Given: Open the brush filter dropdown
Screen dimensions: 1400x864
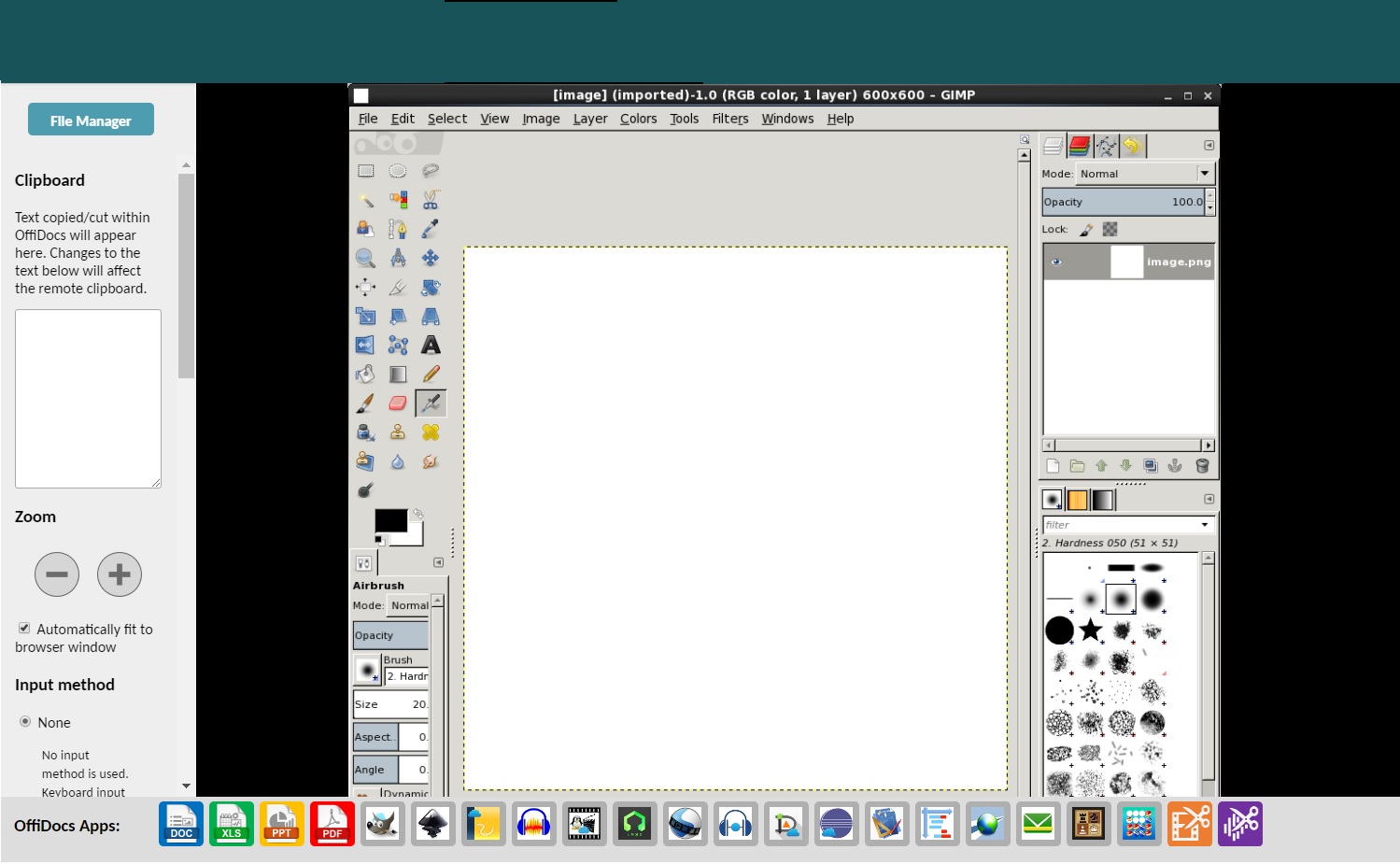Looking at the screenshot, I should coord(1205,524).
